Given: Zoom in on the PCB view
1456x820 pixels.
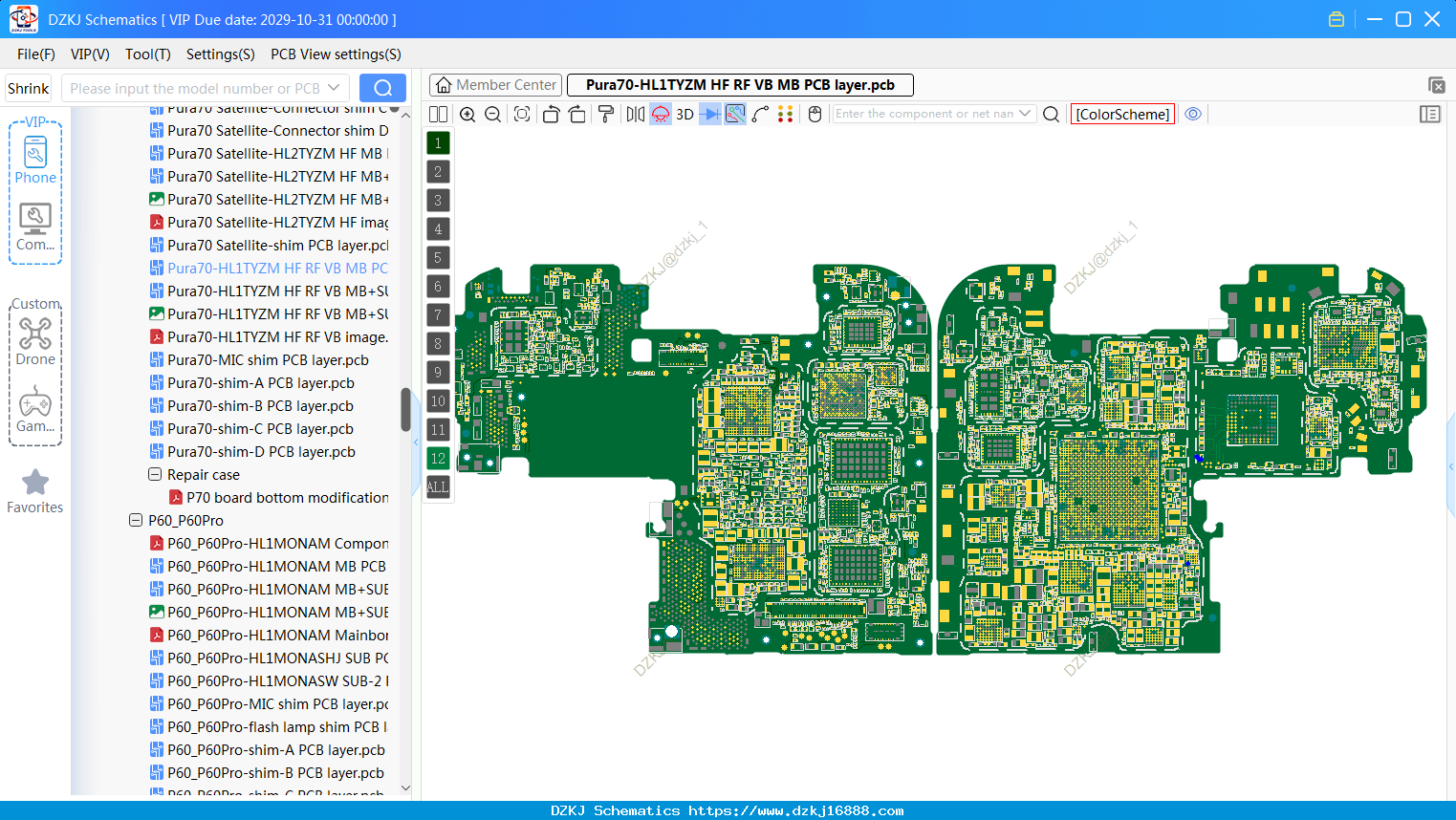Looking at the screenshot, I should tap(467, 114).
